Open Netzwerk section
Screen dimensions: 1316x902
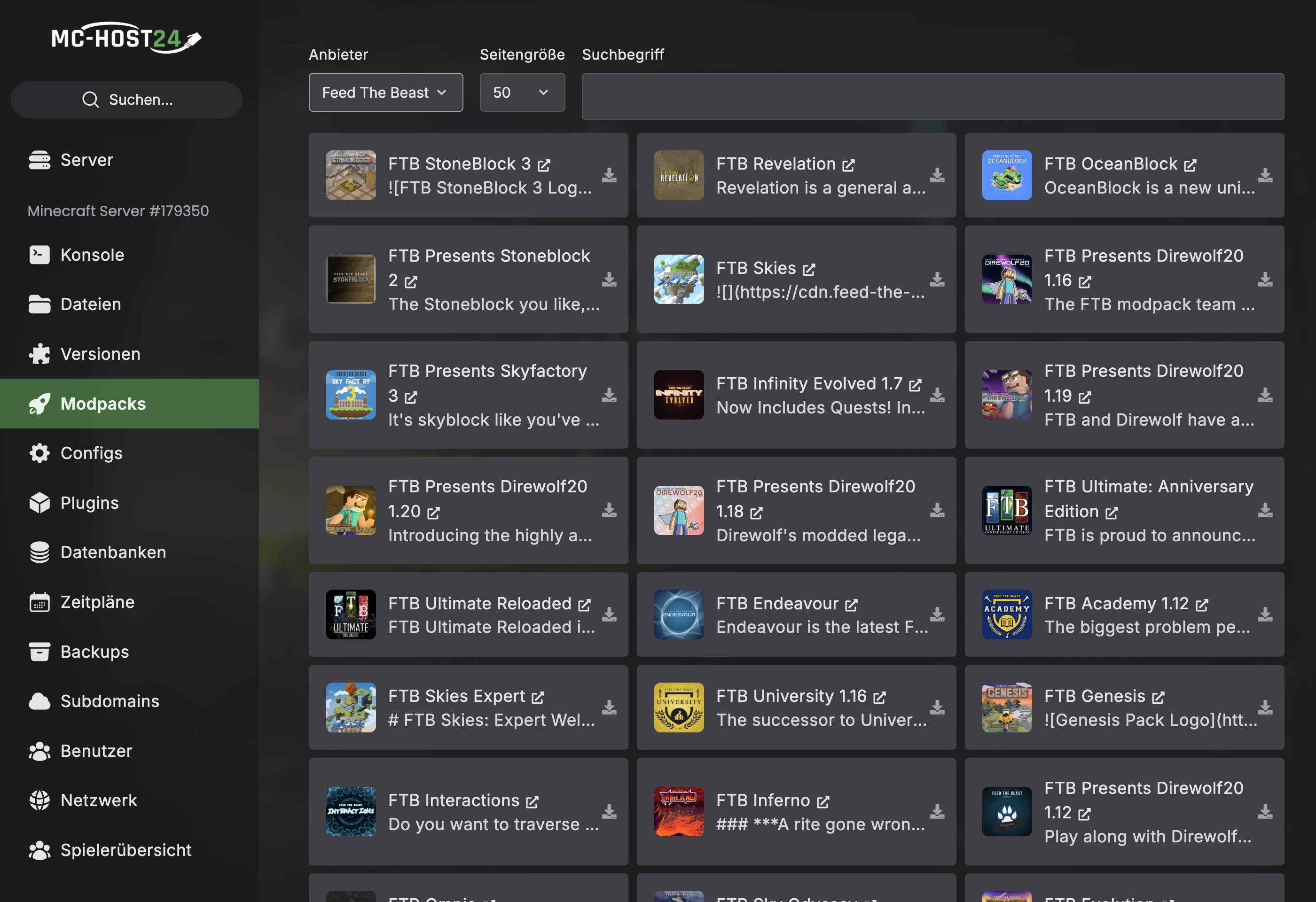(129, 800)
